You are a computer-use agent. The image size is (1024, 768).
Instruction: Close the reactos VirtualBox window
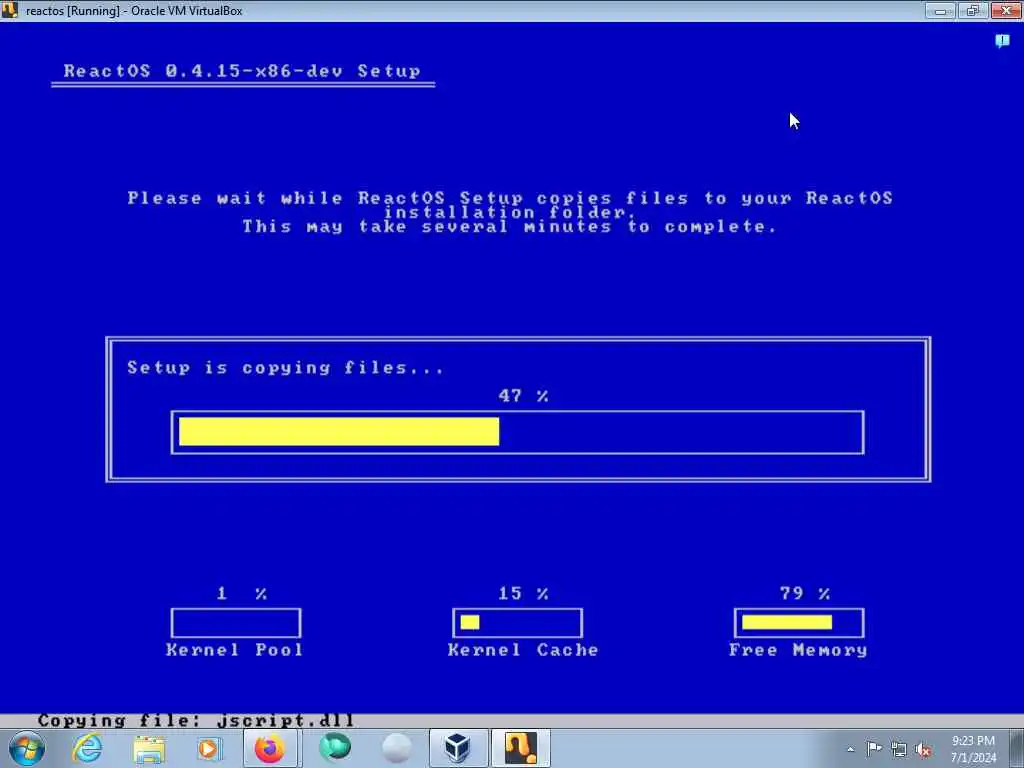[x=1006, y=10]
